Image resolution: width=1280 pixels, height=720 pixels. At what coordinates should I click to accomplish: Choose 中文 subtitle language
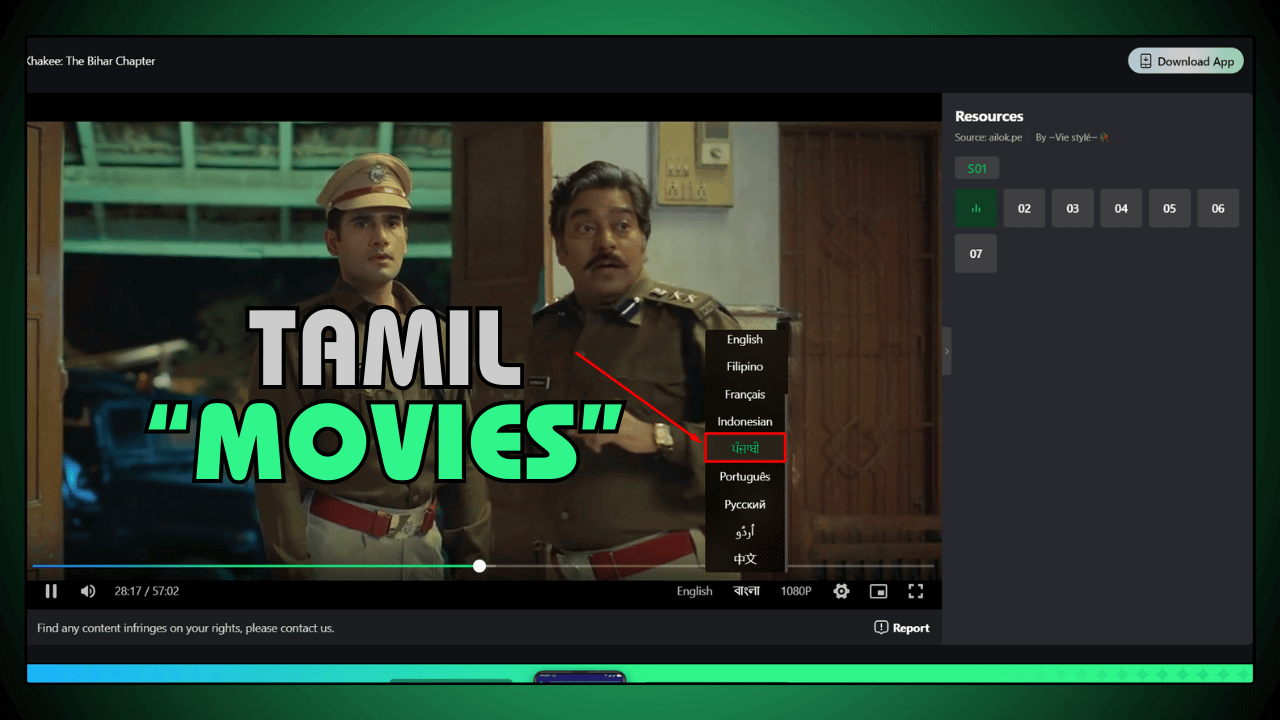coord(745,559)
